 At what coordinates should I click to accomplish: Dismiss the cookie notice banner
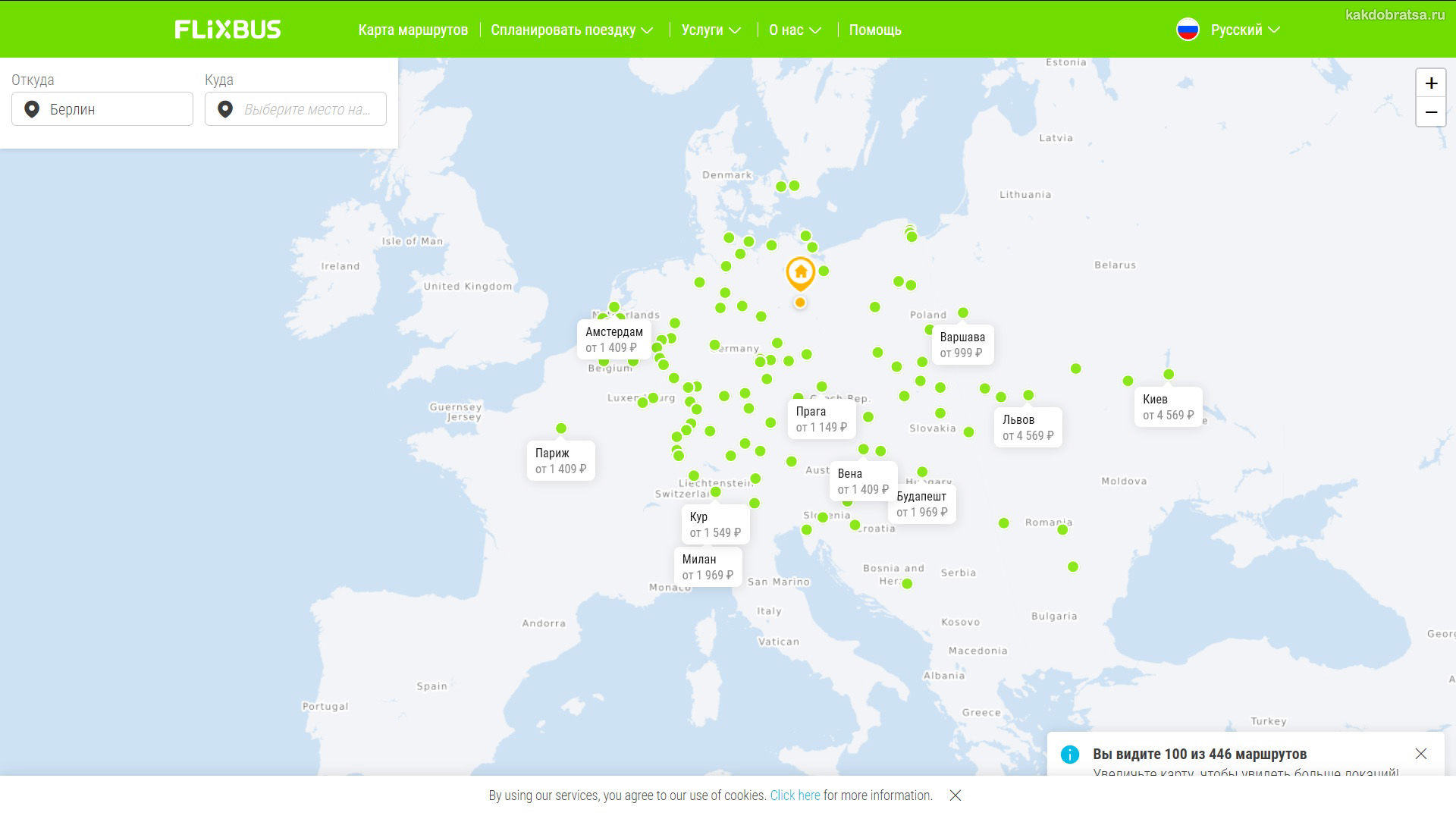955,795
